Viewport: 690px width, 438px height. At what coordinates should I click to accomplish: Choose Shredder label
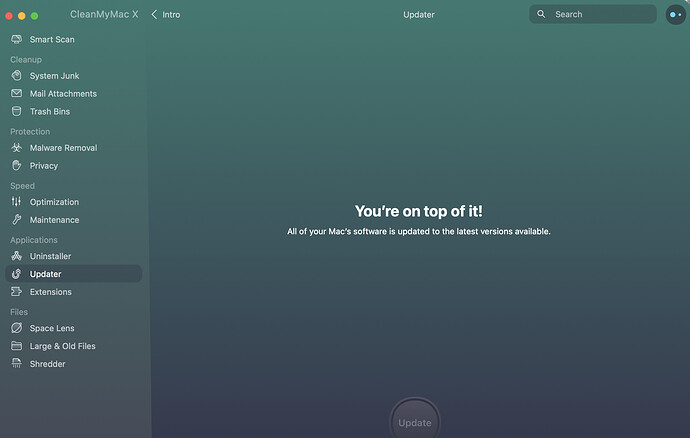(48, 364)
